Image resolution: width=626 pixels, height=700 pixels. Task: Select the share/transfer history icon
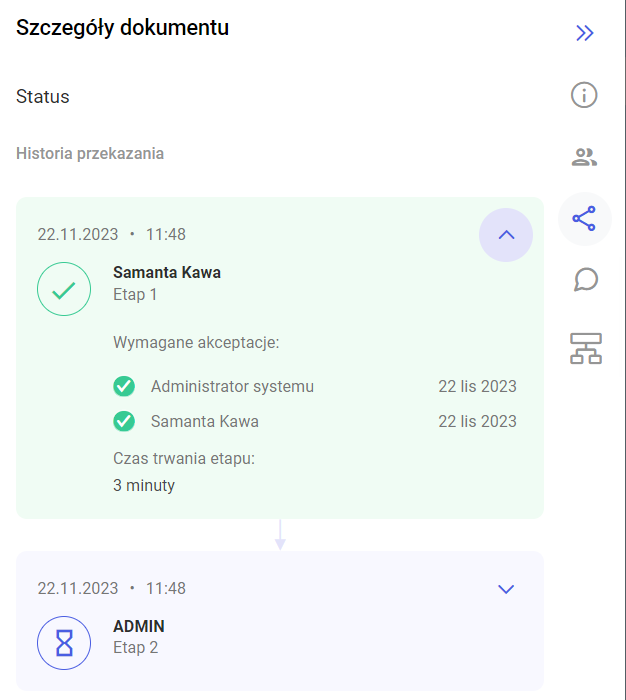coord(584,219)
